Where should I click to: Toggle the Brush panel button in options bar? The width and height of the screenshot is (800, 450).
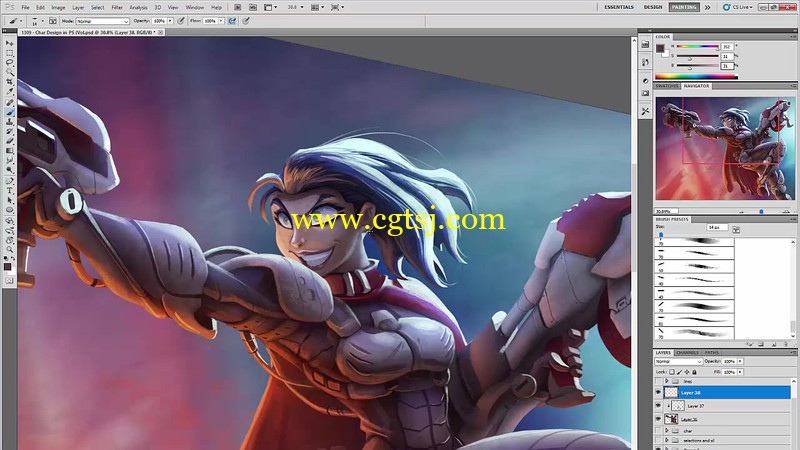[x=53, y=21]
